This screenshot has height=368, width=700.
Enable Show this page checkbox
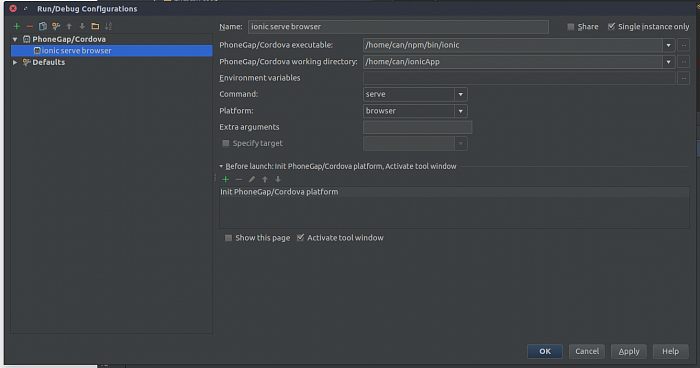tap(229, 238)
